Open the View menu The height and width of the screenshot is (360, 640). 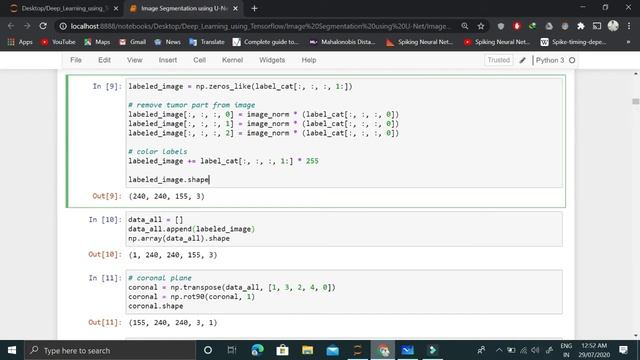[x=134, y=60]
